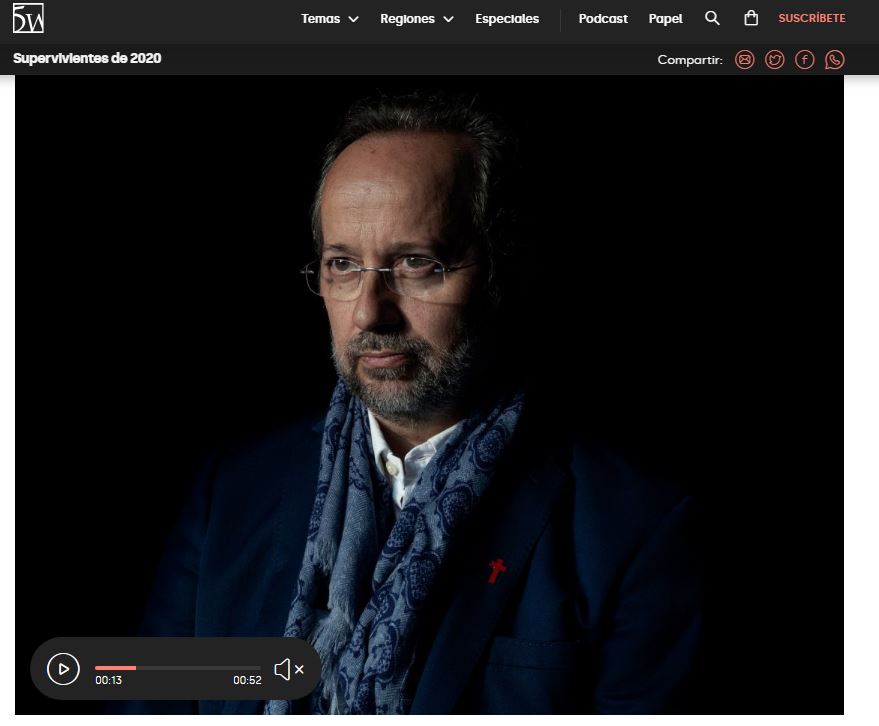Open the Papel menu item

[665, 19]
